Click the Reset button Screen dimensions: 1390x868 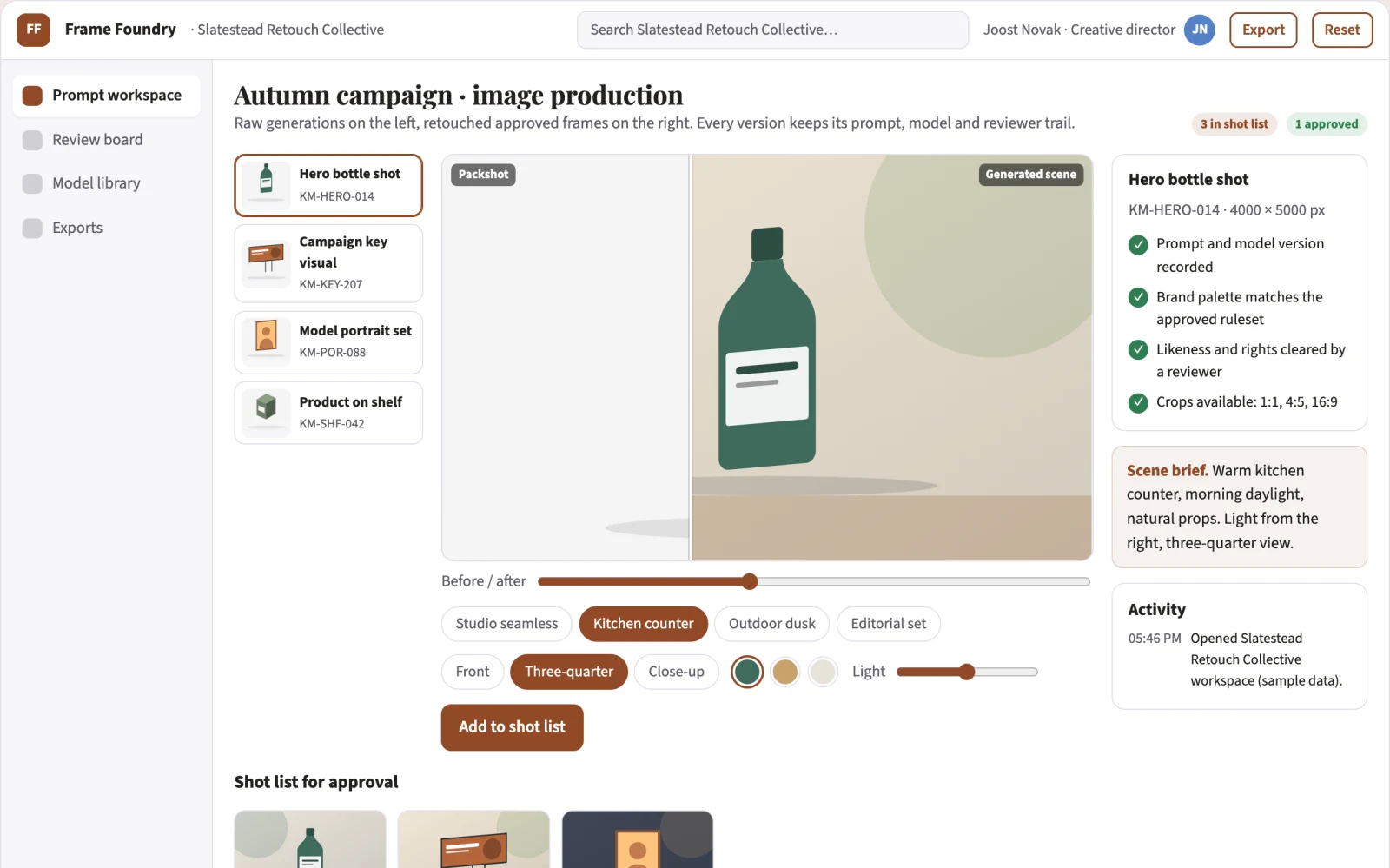1342,30
